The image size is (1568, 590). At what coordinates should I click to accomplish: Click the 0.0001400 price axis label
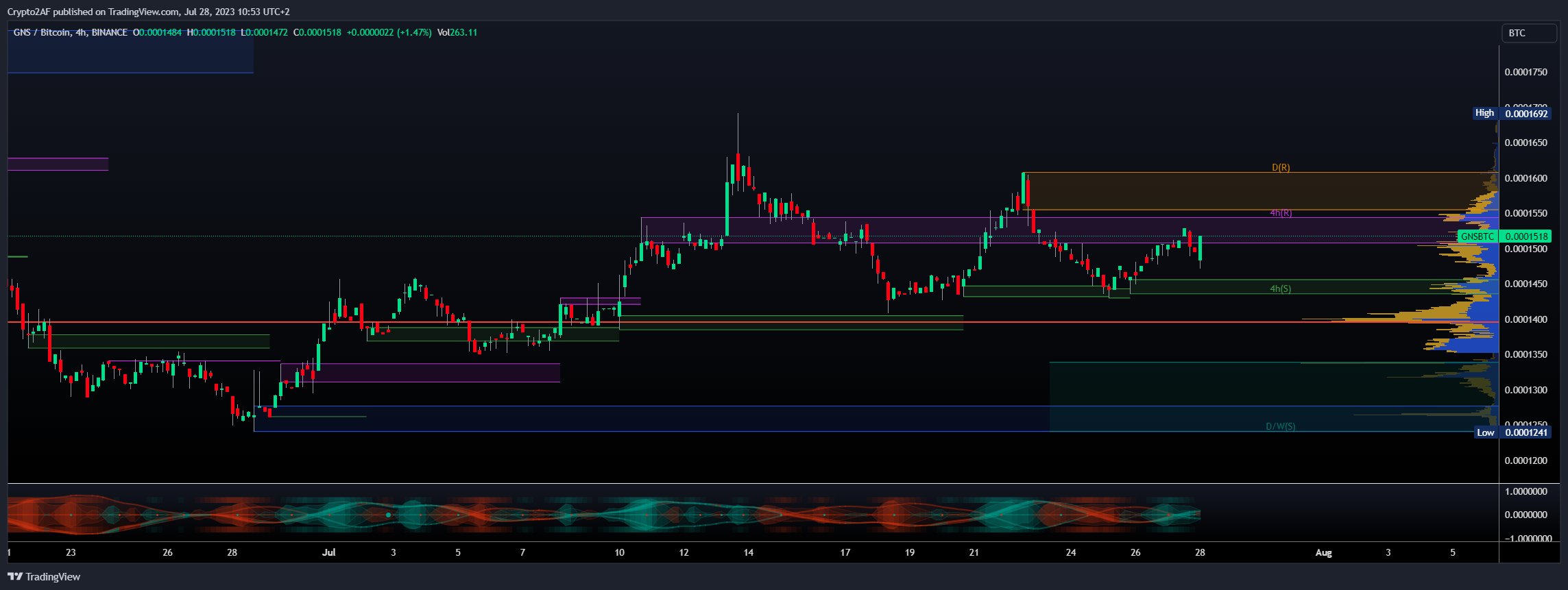pos(1525,319)
